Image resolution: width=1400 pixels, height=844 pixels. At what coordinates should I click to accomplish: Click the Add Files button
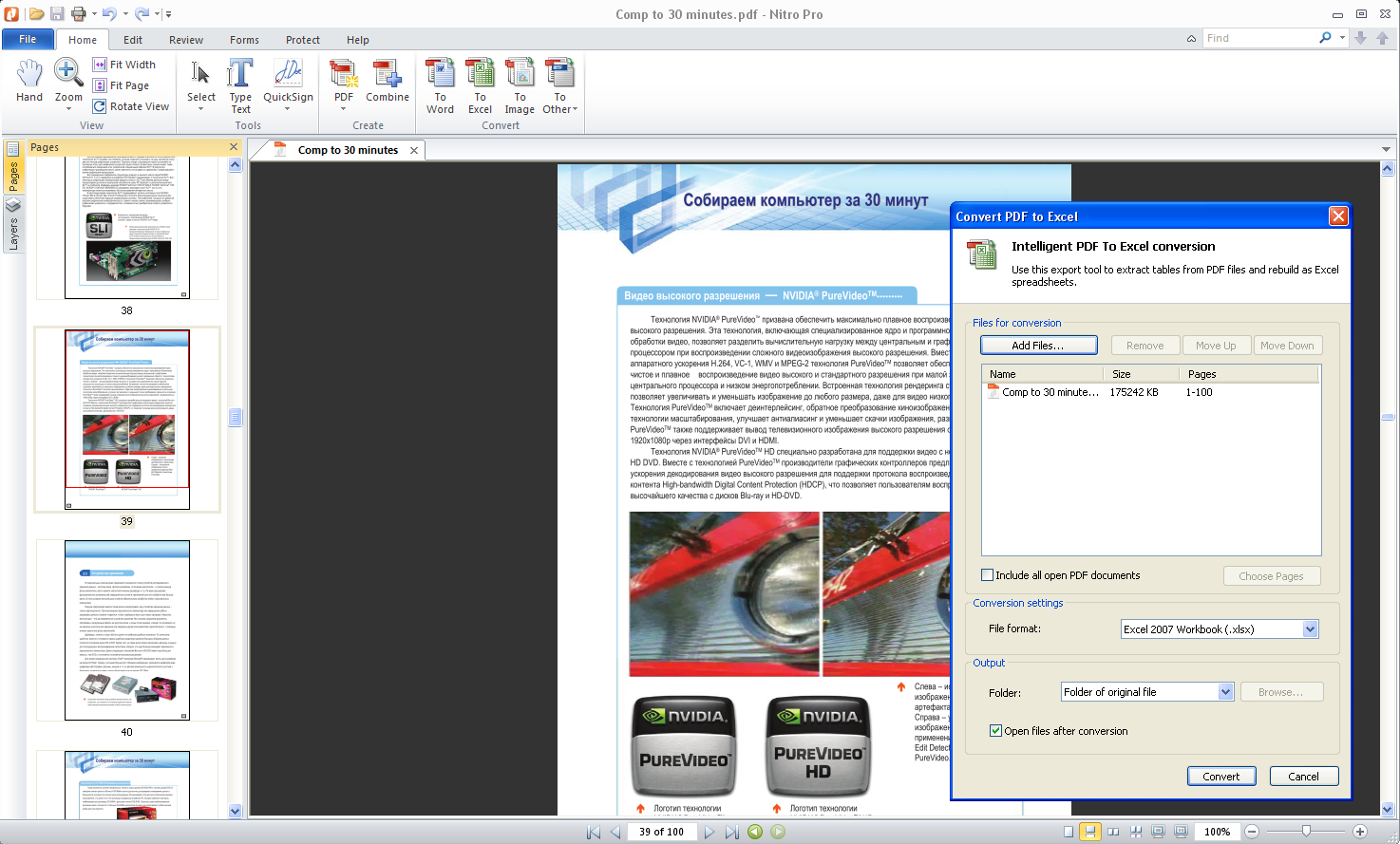pyautogui.click(x=1038, y=346)
